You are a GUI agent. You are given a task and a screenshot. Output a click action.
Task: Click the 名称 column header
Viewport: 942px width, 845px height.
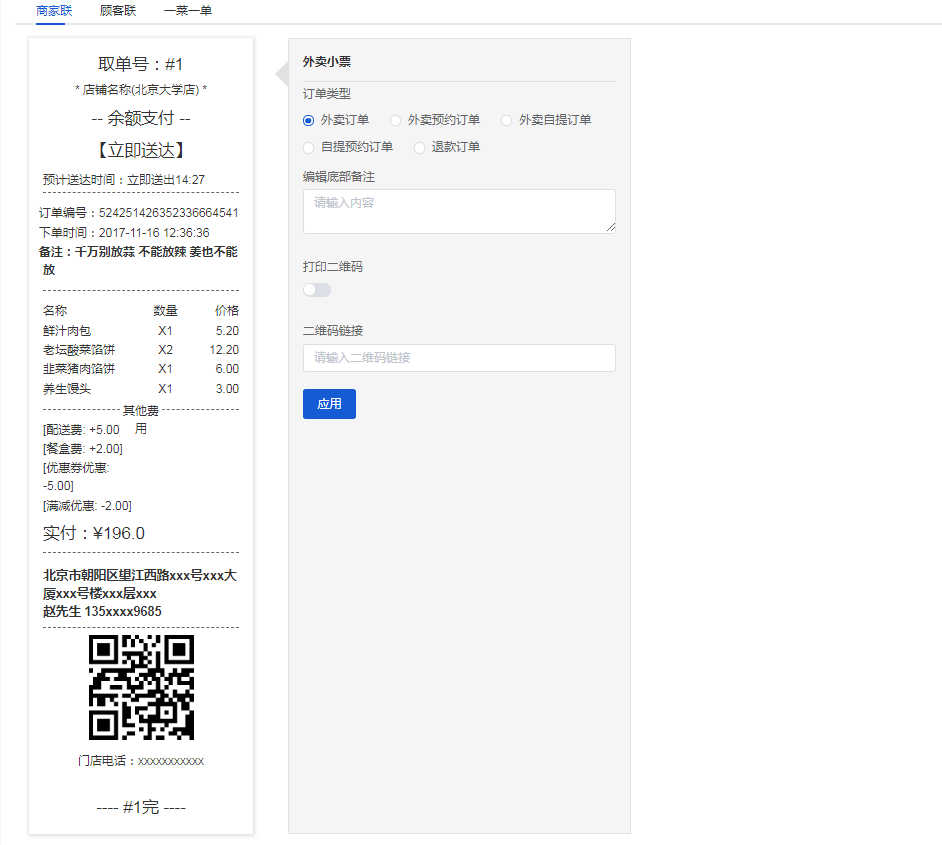point(55,310)
